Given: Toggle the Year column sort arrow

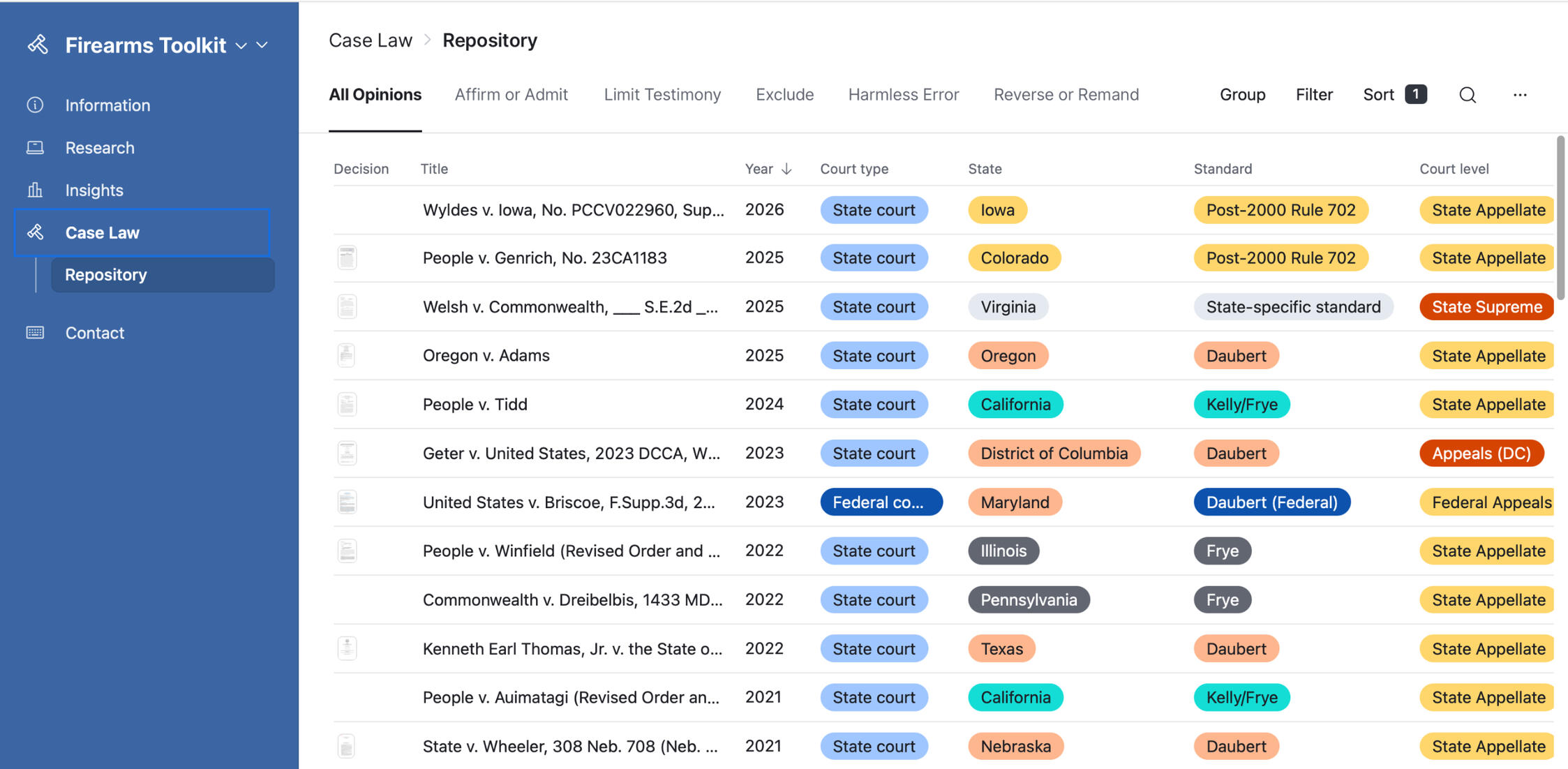Looking at the screenshot, I should coord(788,169).
